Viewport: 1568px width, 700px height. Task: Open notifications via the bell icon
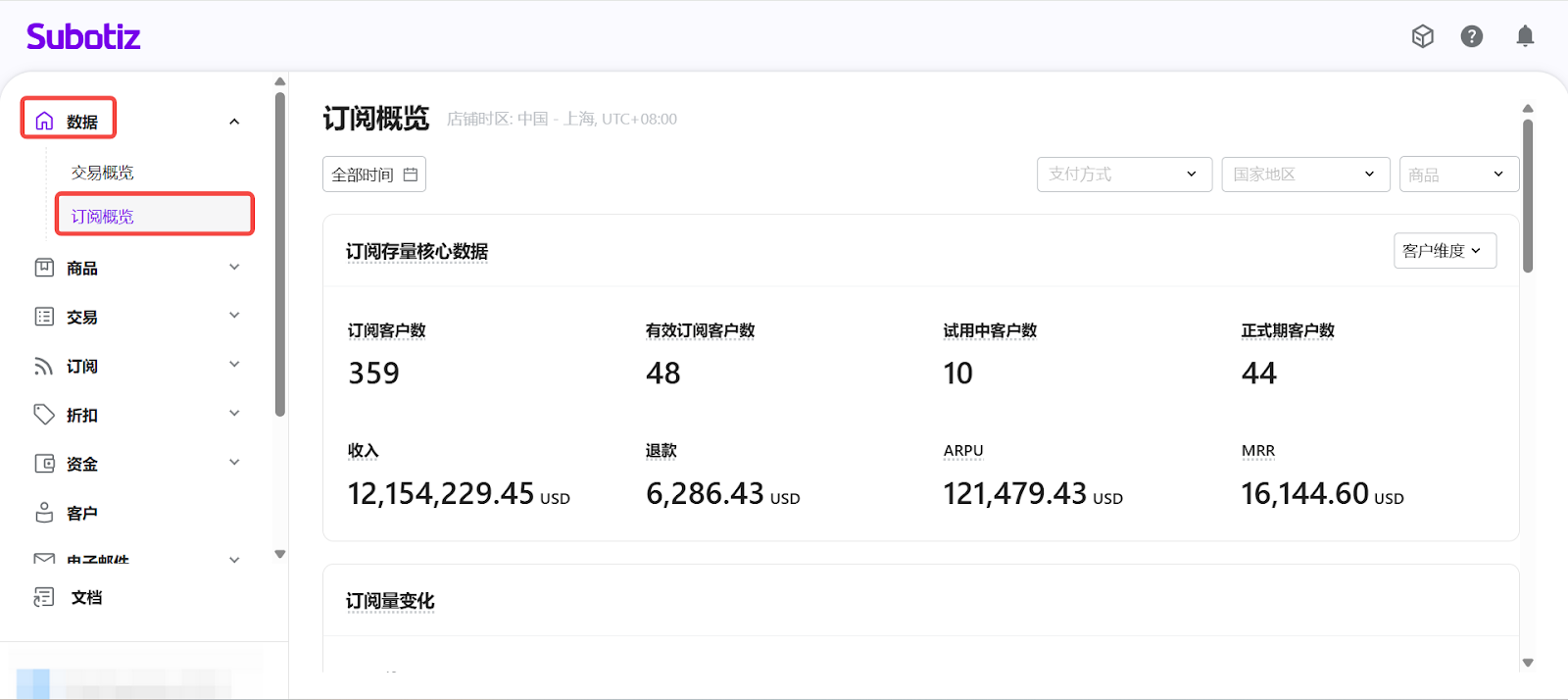[1525, 36]
